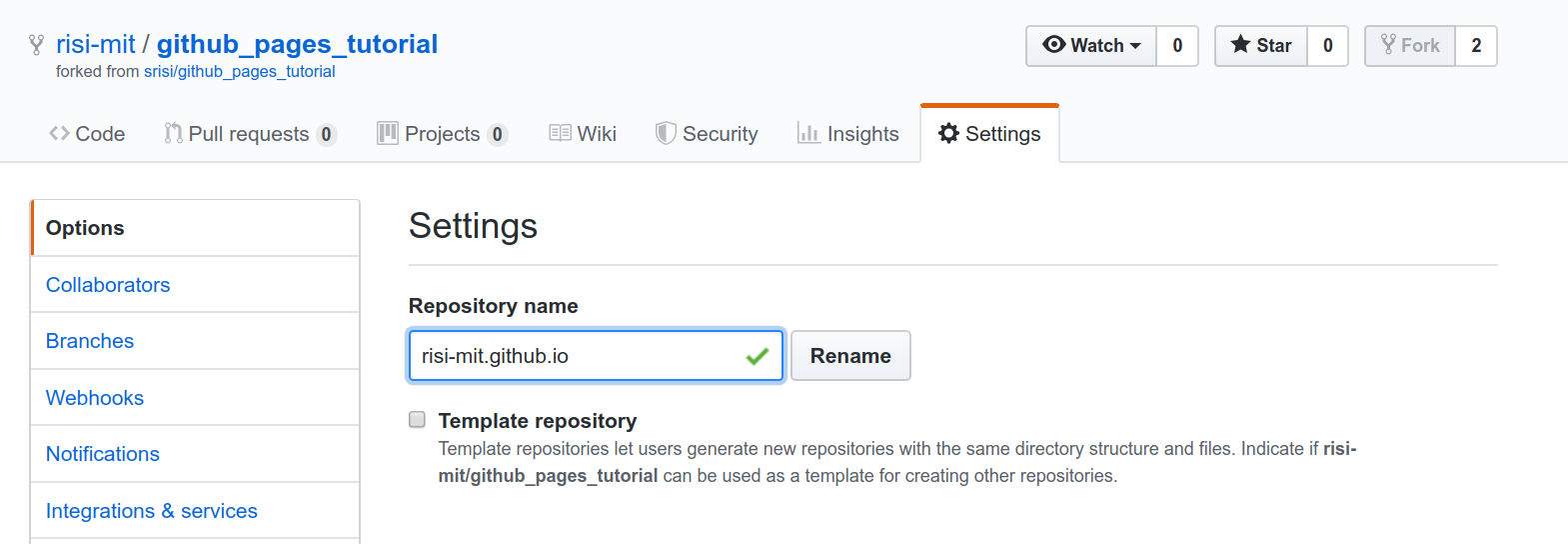Click the Security shield icon
This screenshot has height=544, width=1568.
click(666, 133)
